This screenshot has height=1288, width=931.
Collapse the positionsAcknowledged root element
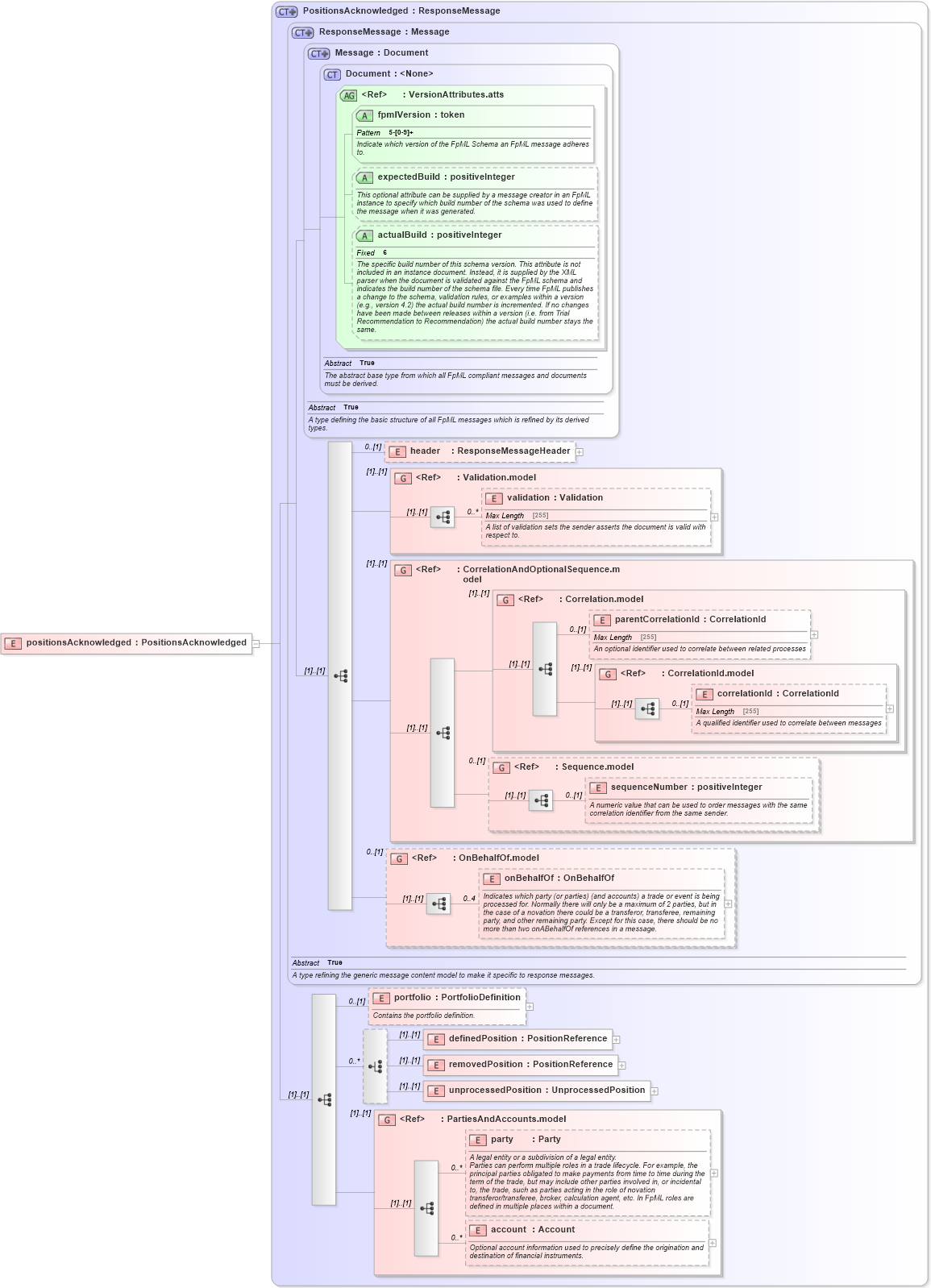pyautogui.click(x=256, y=643)
